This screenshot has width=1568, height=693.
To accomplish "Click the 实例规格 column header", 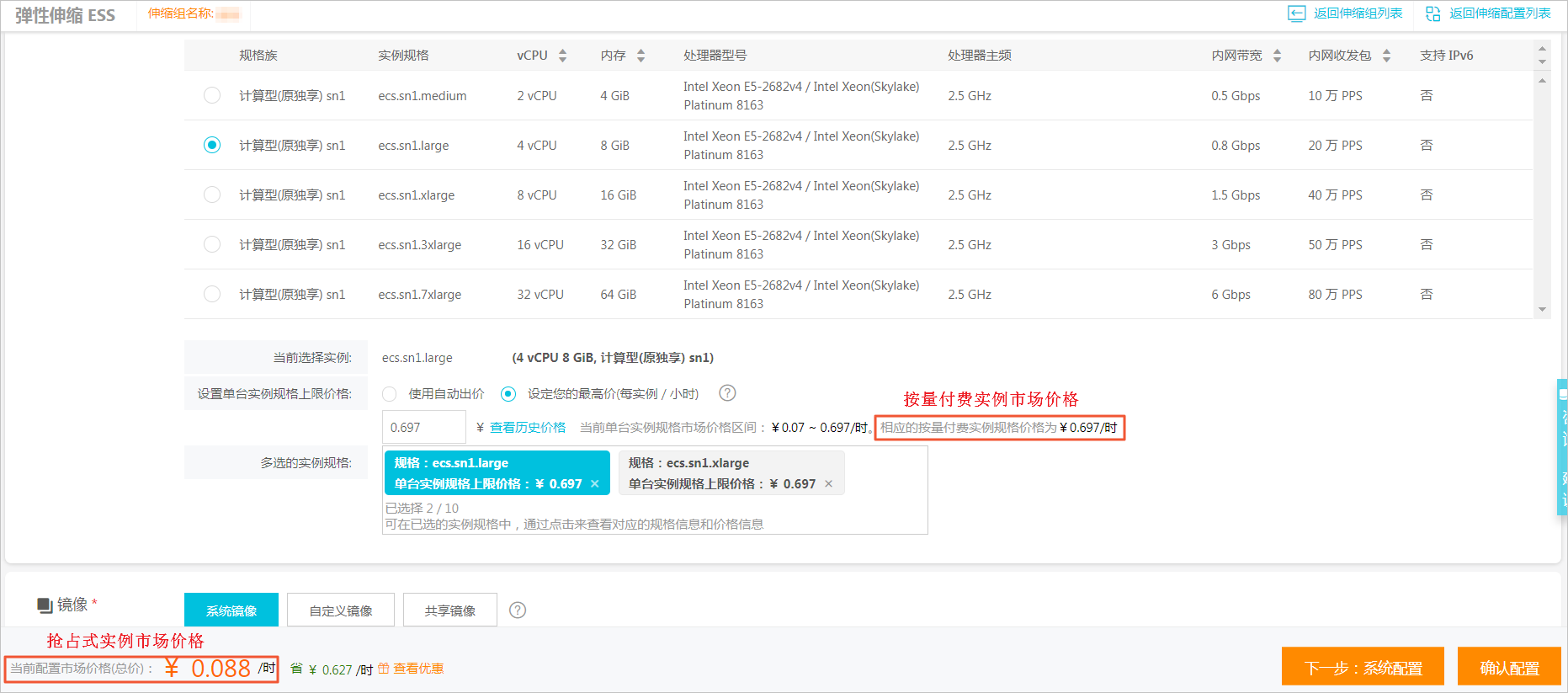I will (403, 56).
